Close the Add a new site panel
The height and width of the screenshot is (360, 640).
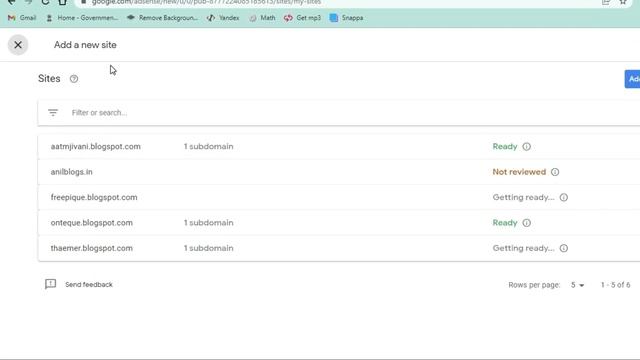pos(18,45)
